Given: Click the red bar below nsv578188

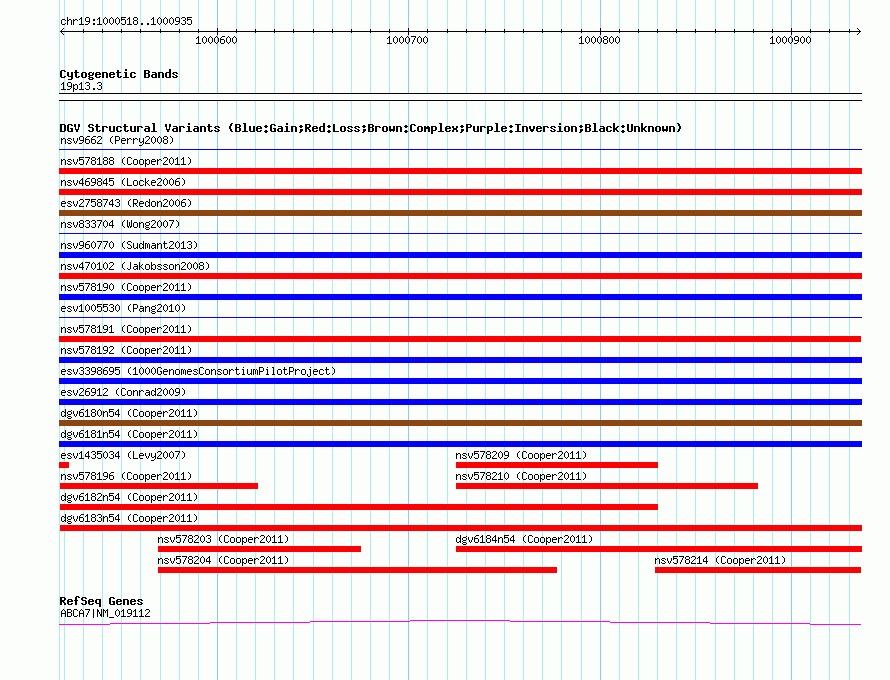Looking at the screenshot, I should tap(460, 171).
